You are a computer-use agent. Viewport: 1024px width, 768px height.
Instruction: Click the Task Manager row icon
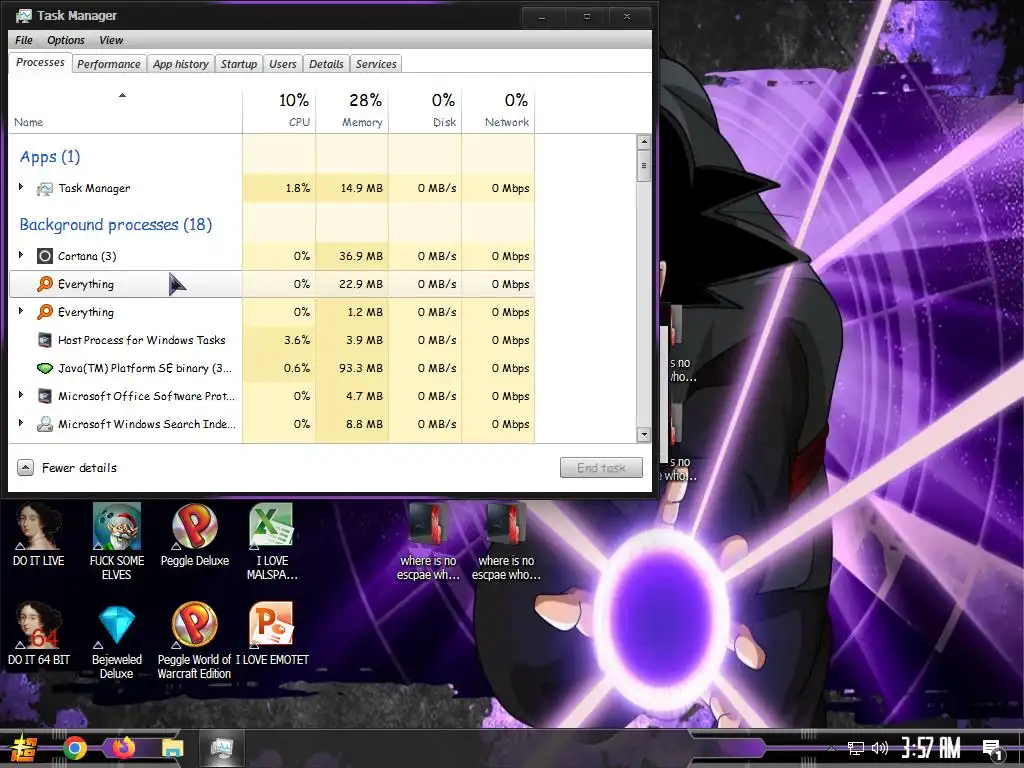coord(44,189)
